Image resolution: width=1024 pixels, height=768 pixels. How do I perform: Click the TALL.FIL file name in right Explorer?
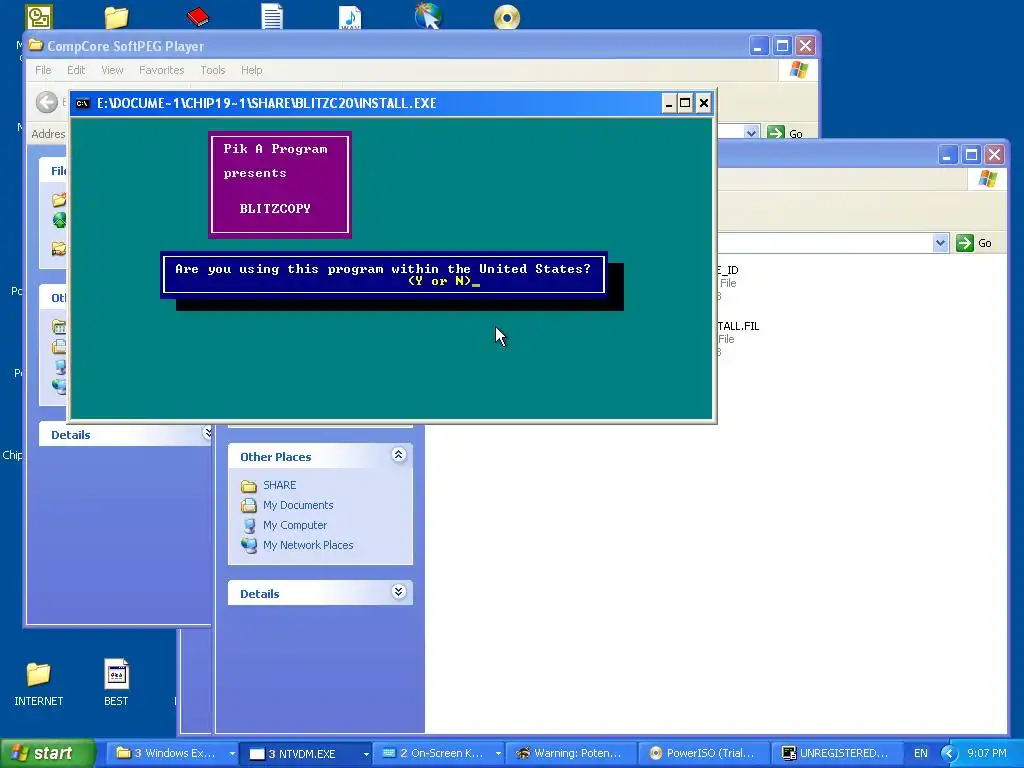click(739, 326)
